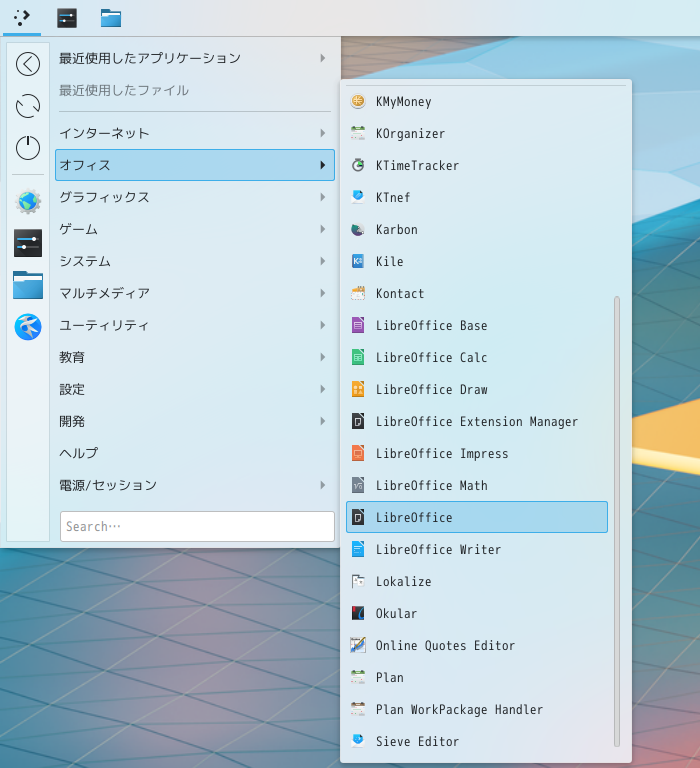This screenshot has width=700, height=768.
Task: Expand the グラフィックス category arrow
Action: coord(322,197)
